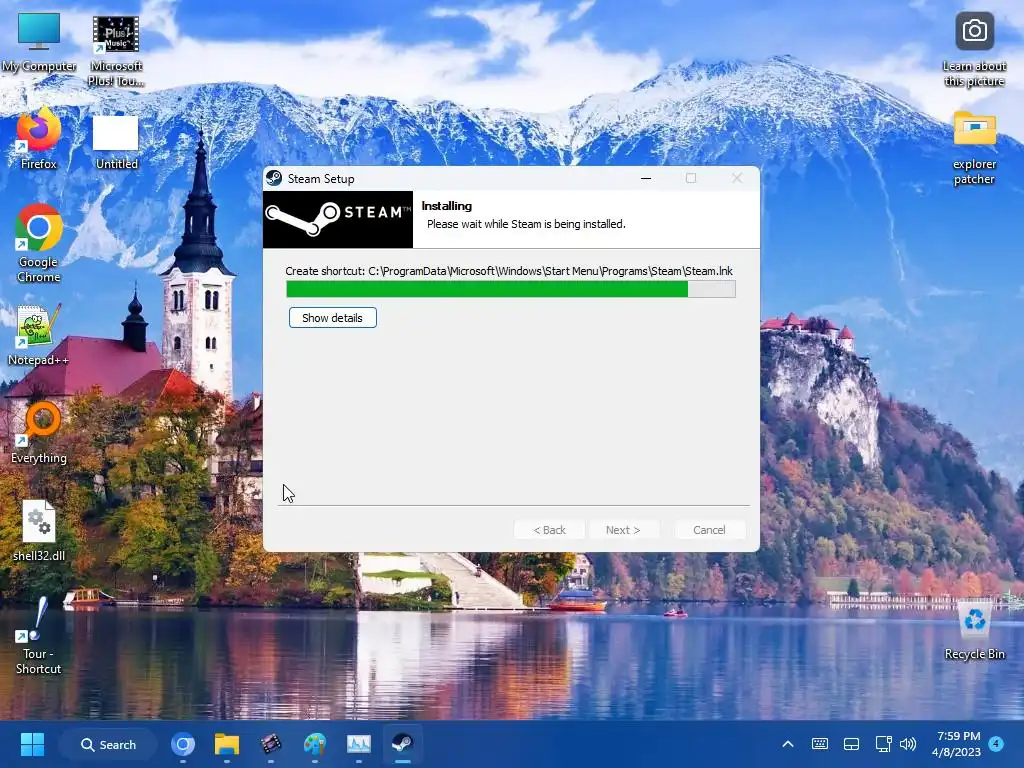1024x768 pixels.
Task: Click the green installation progress bar
Action: click(x=511, y=289)
